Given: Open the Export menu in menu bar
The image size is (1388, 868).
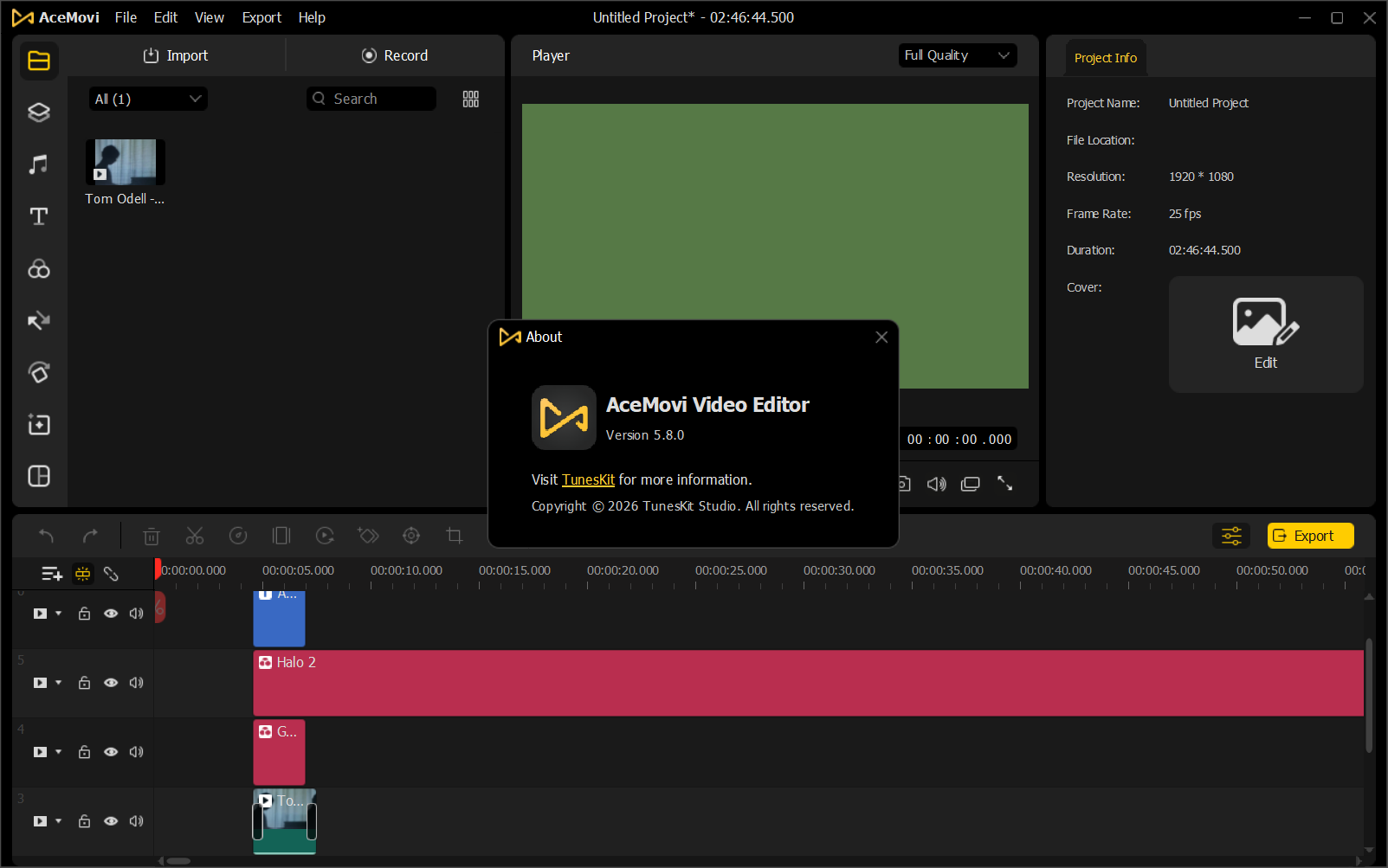Looking at the screenshot, I should coord(261,17).
